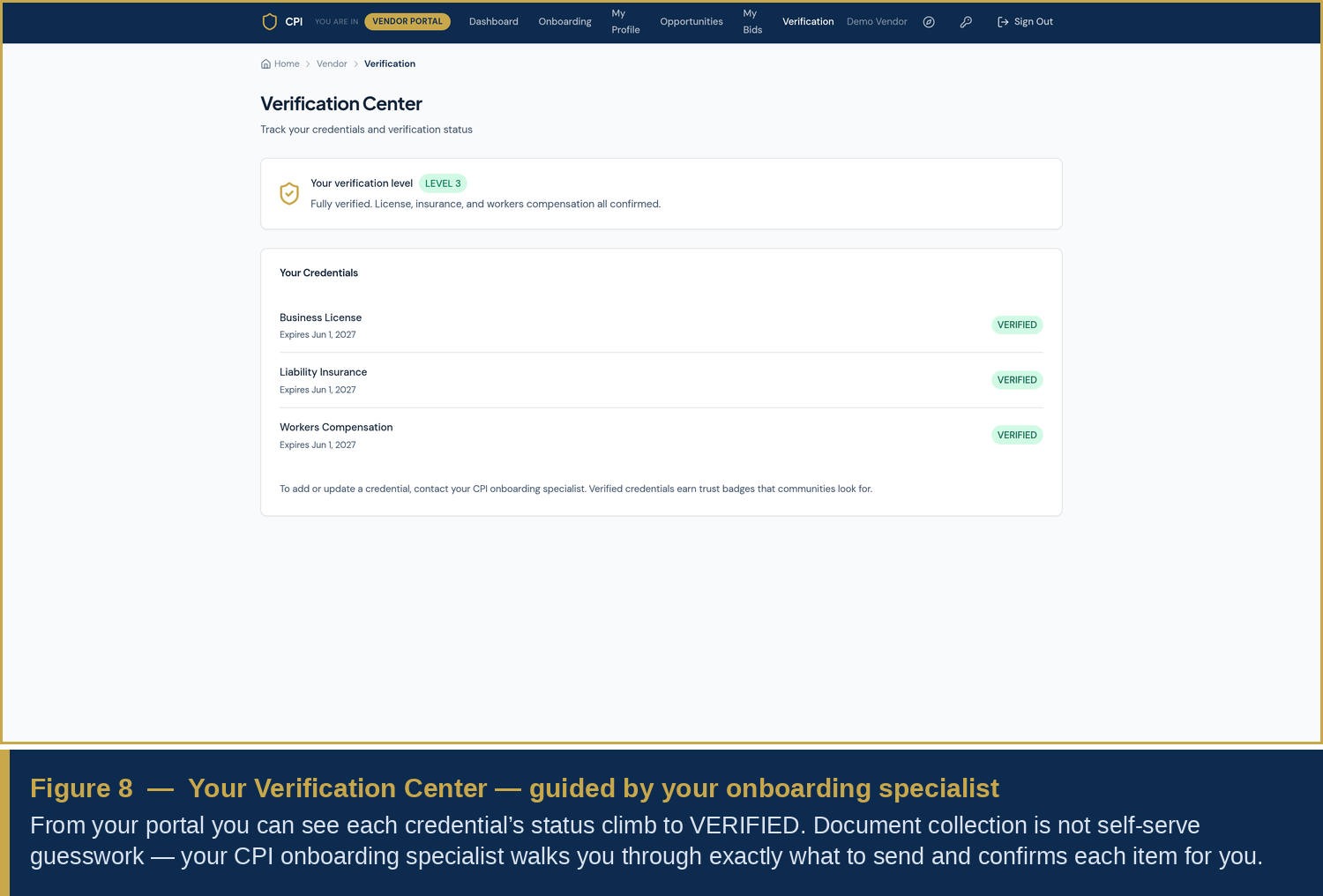Viewport: 1323px width, 896px height.
Task: Click the Sign Out link
Action: coord(1025,22)
